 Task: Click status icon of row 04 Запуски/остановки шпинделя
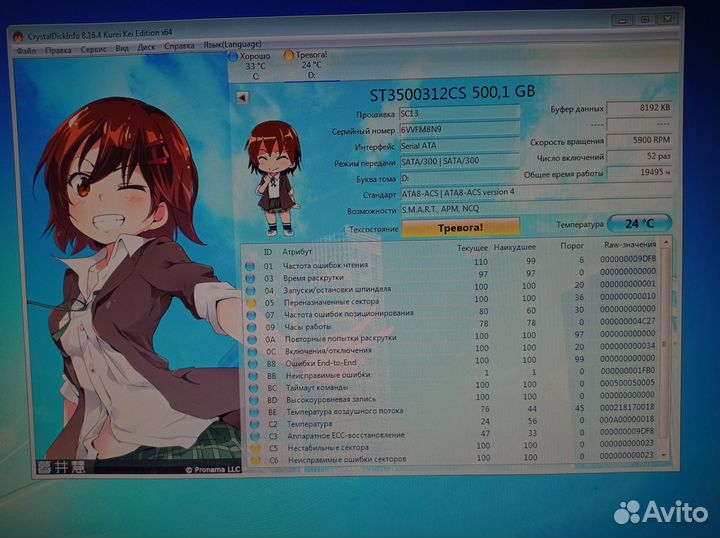tap(251, 291)
